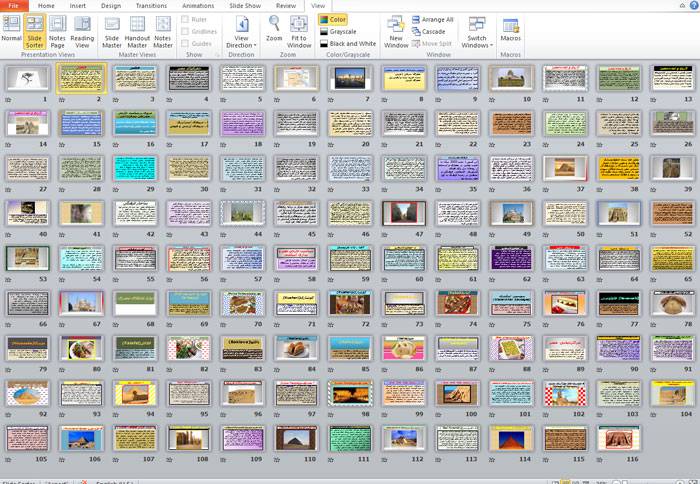Select slide 111 green thumbnail
Screen dimensions: 700x484
pos(350,438)
